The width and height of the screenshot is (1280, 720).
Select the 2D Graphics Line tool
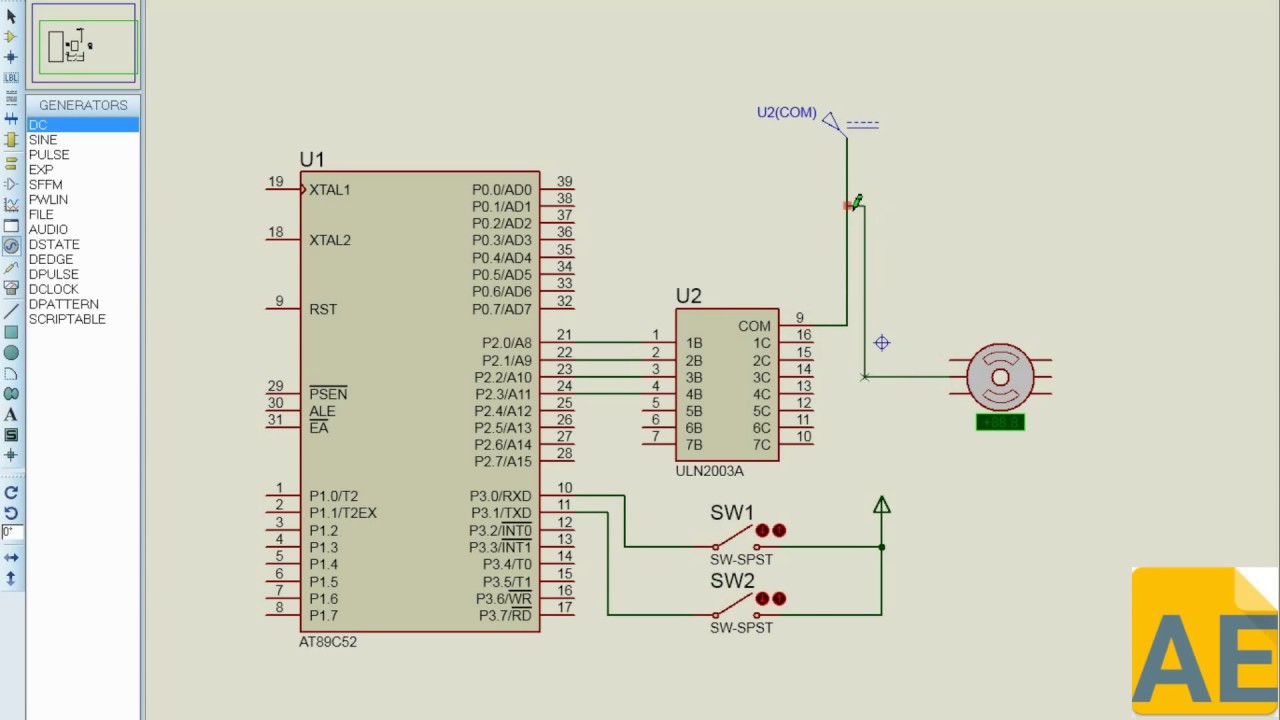(x=11, y=312)
